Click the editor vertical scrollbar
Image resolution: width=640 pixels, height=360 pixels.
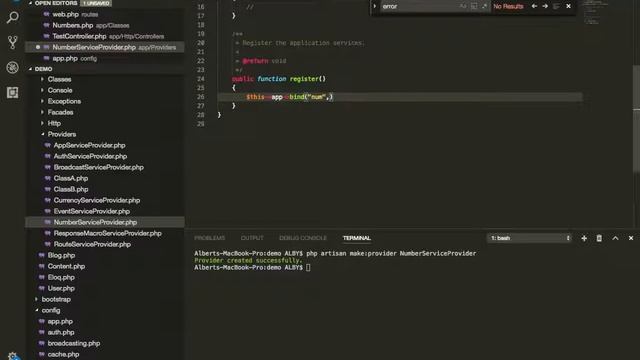coord(636,118)
